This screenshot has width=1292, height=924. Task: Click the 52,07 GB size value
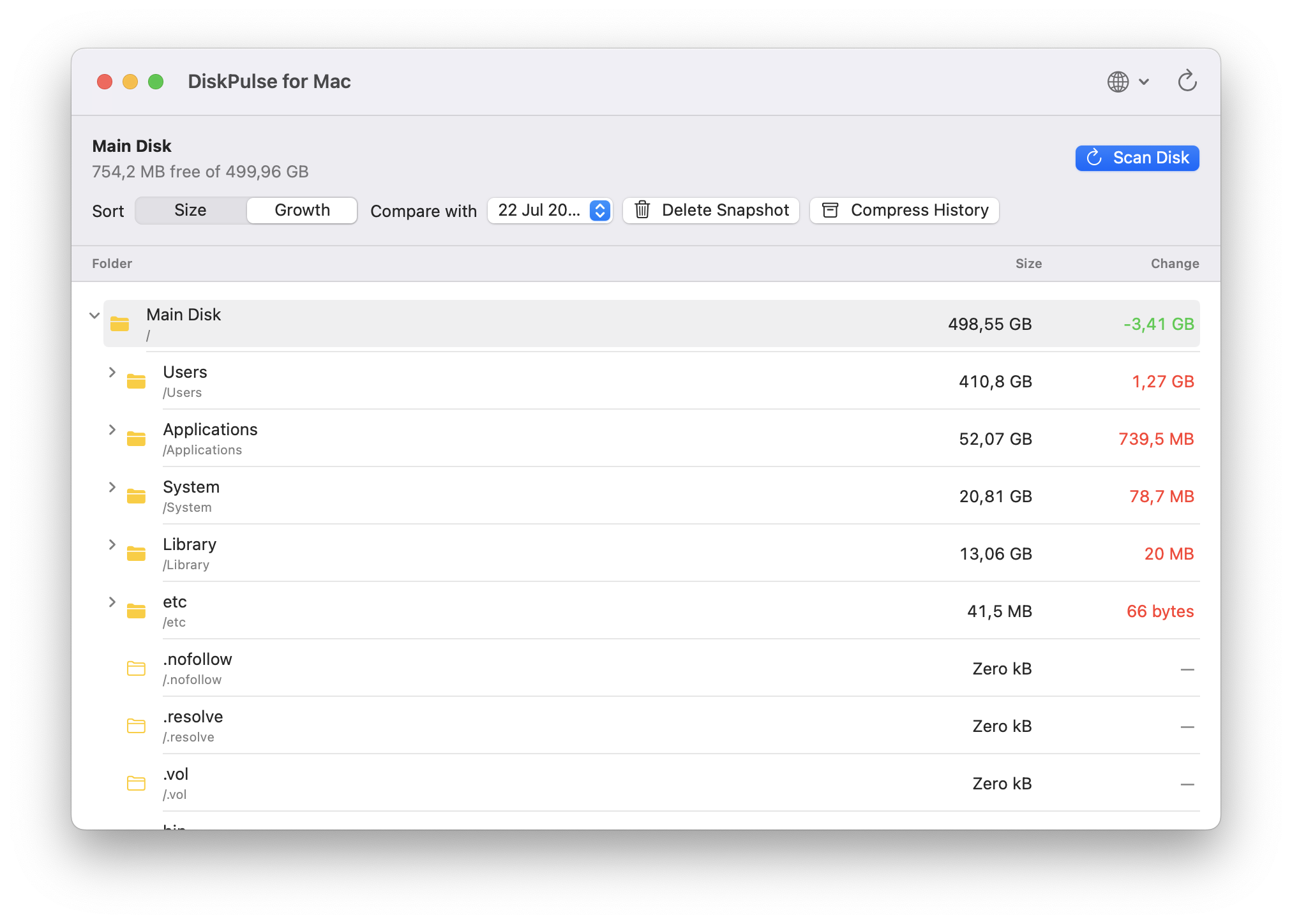click(x=995, y=439)
